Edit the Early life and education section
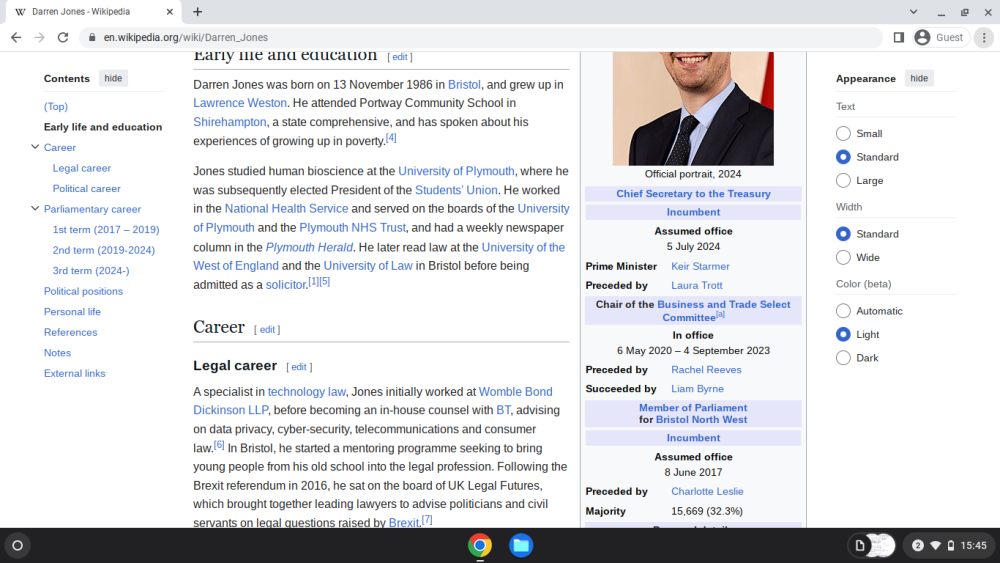 (x=400, y=57)
